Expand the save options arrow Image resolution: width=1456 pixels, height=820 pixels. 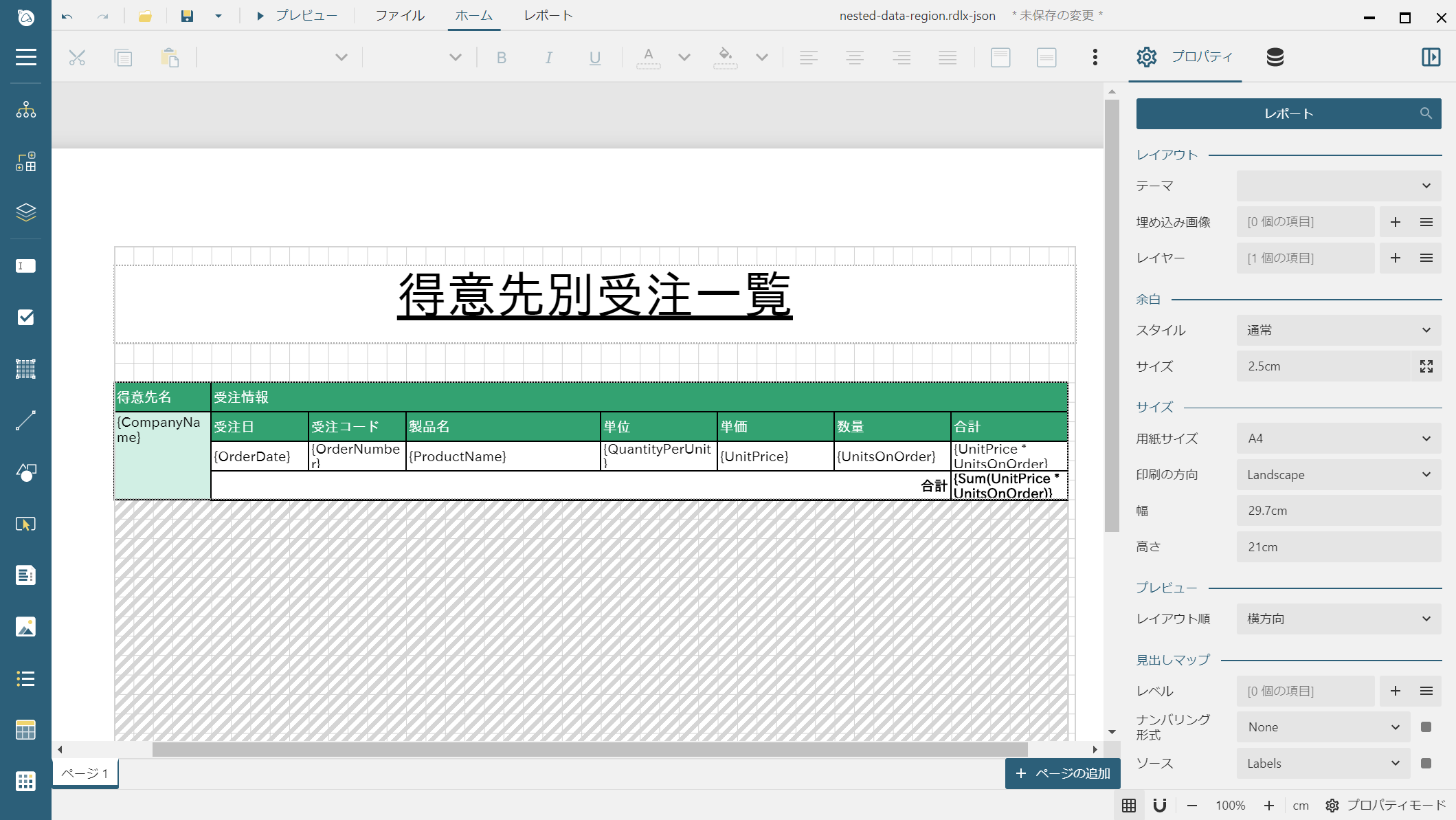[x=219, y=16]
